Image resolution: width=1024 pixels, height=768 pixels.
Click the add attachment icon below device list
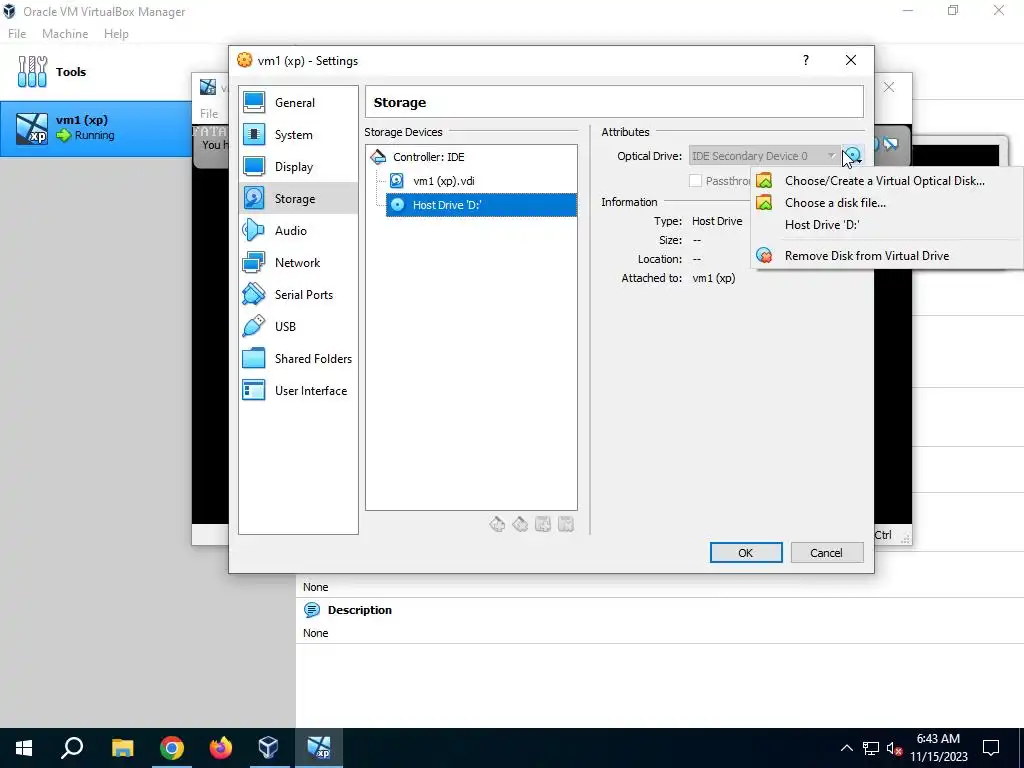(543, 524)
